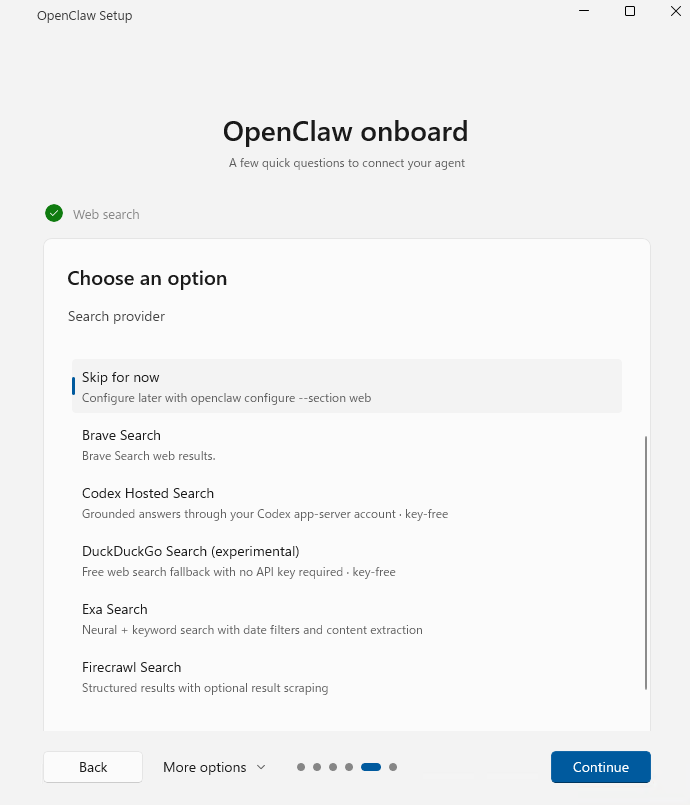The image size is (690, 805).
Task: Click the active step progress indicator
Action: point(371,767)
